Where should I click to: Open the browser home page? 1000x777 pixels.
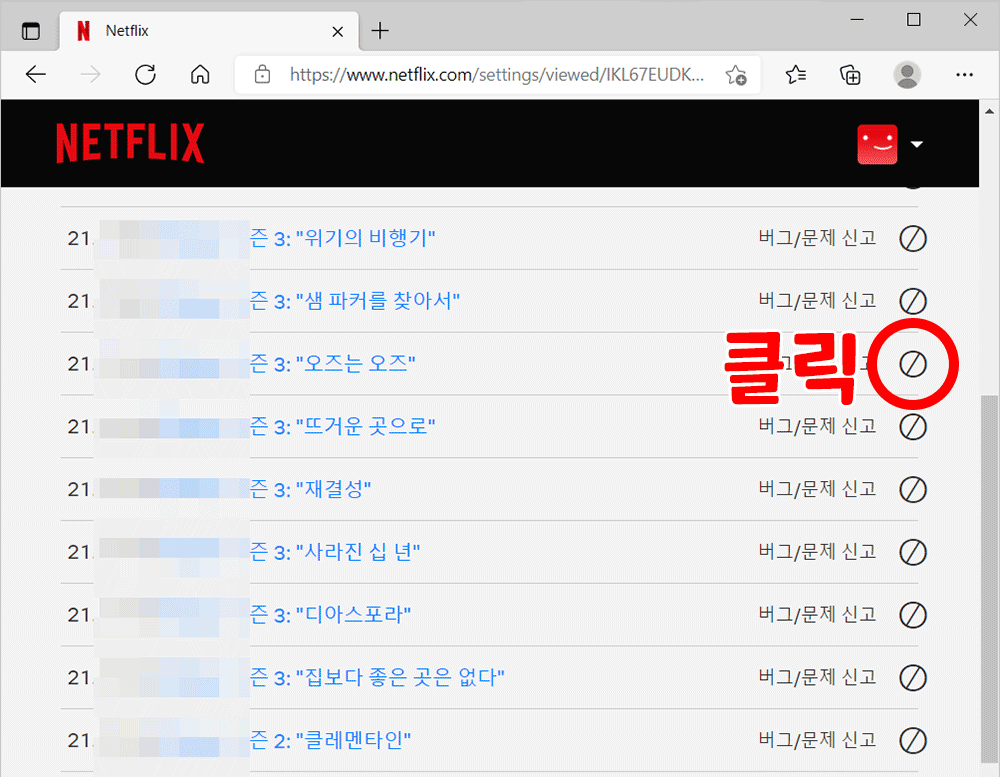pyautogui.click(x=200, y=75)
